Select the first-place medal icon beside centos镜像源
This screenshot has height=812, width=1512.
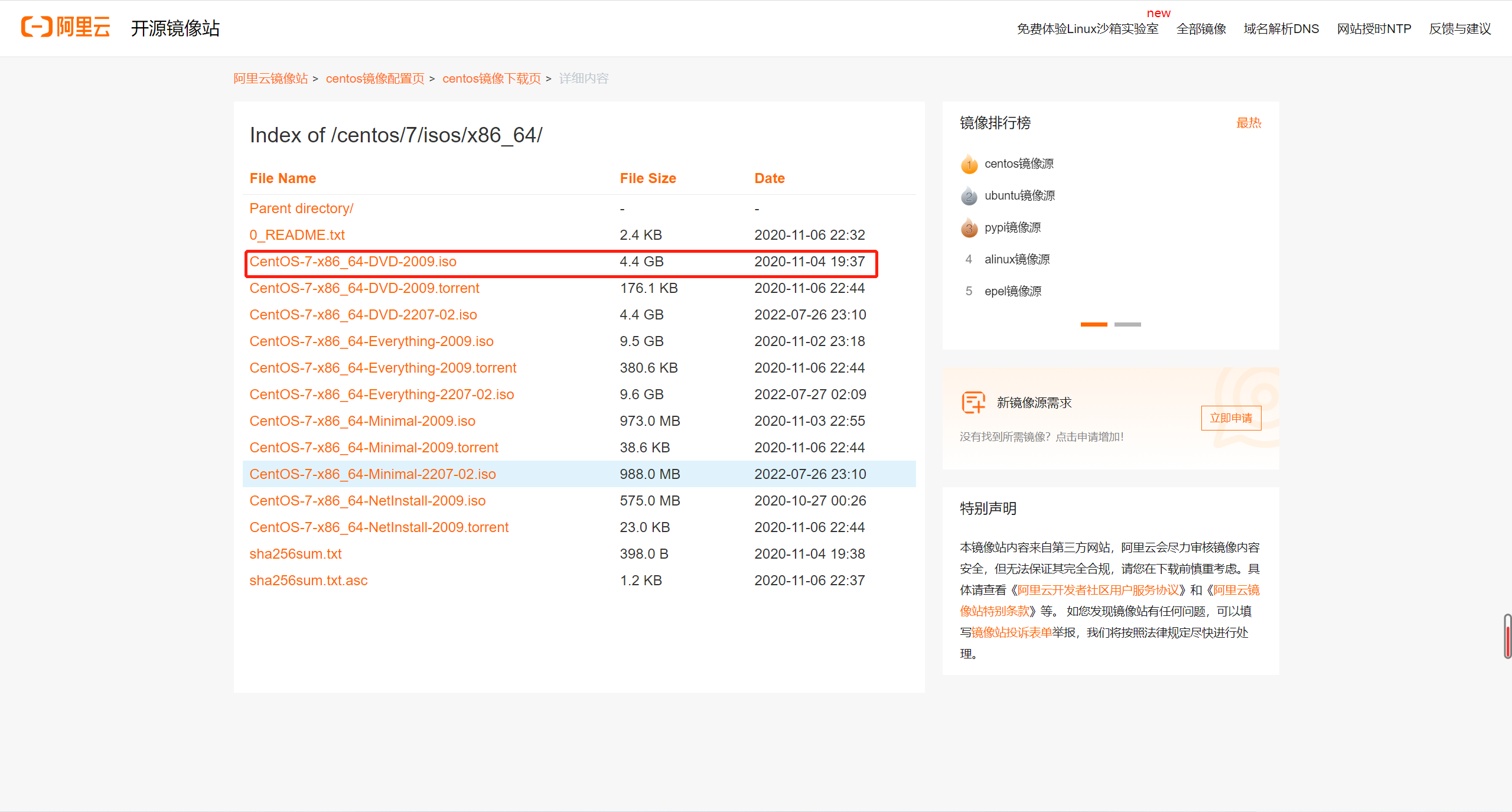click(x=969, y=164)
